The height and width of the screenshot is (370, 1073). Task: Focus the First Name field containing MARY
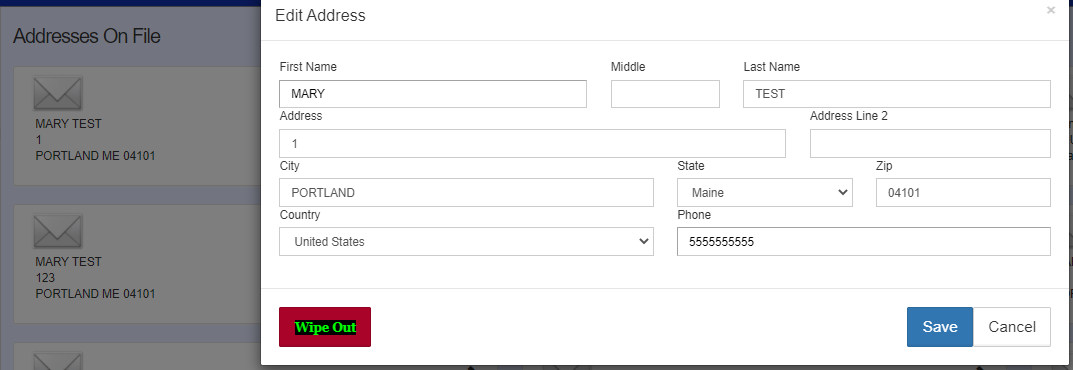tap(432, 94)
